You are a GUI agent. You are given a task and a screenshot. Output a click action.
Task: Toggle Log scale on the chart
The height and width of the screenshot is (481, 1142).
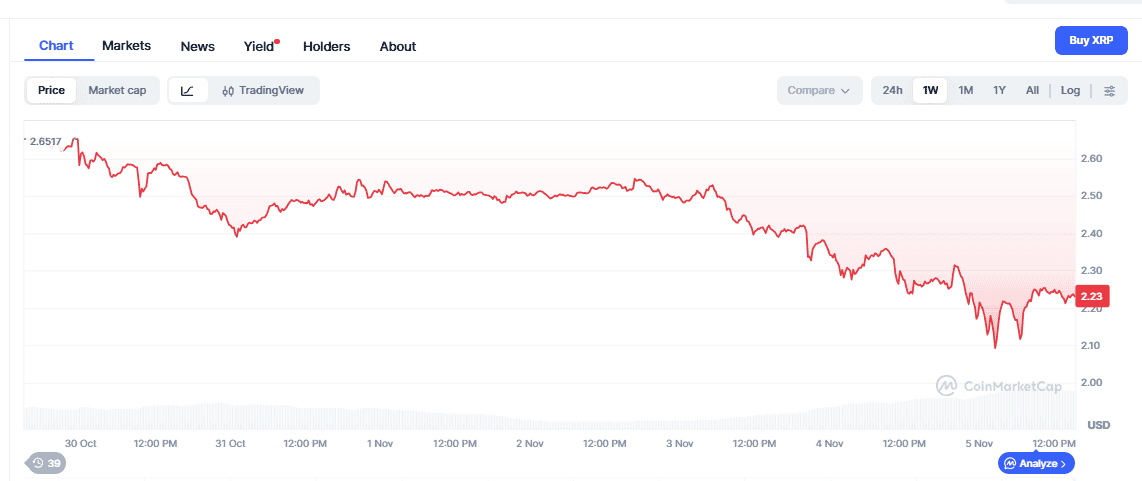point(1070,91)
